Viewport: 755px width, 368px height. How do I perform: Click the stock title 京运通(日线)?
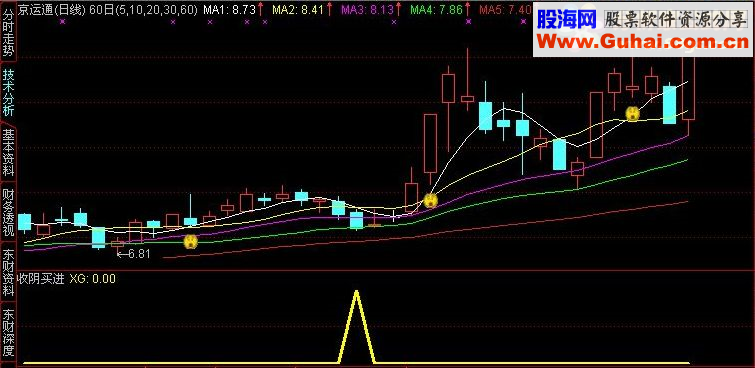tap(52, 9)
